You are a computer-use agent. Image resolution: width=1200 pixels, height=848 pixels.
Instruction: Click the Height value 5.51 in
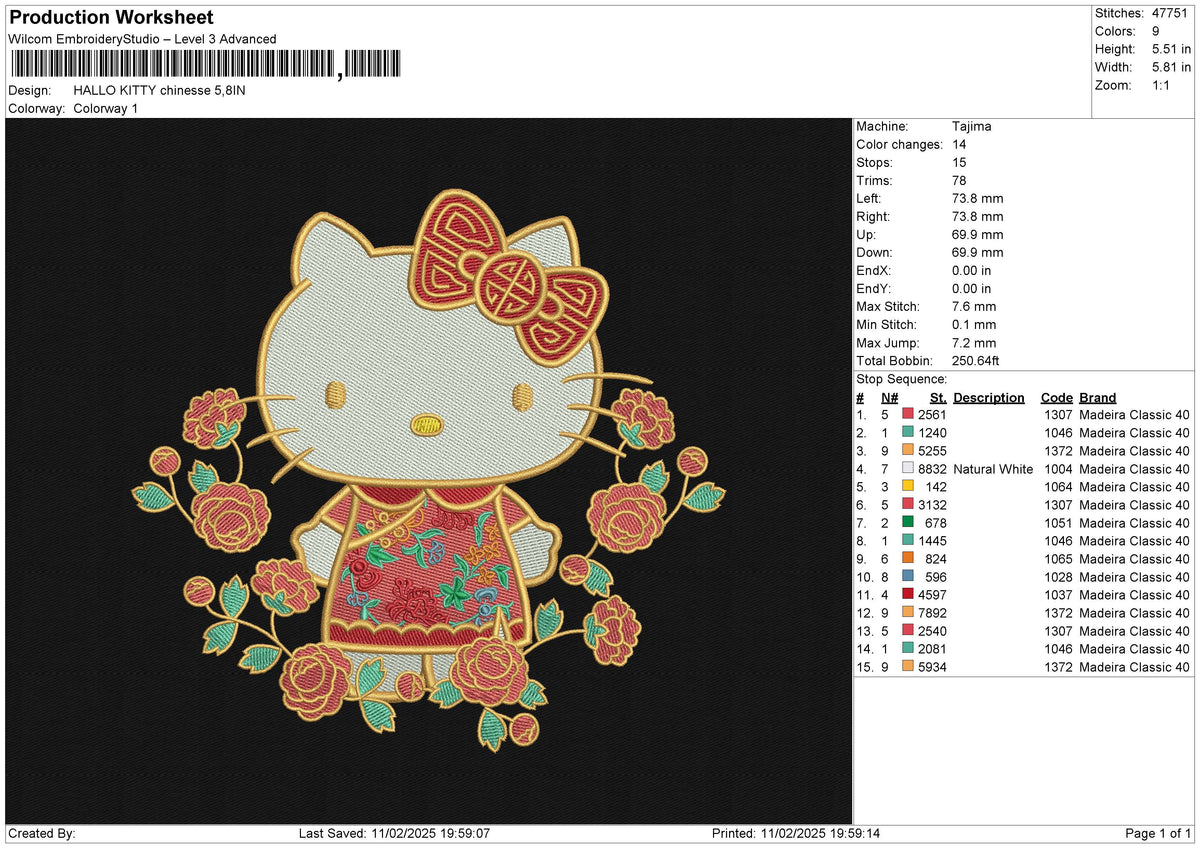tap(1172, 49)
